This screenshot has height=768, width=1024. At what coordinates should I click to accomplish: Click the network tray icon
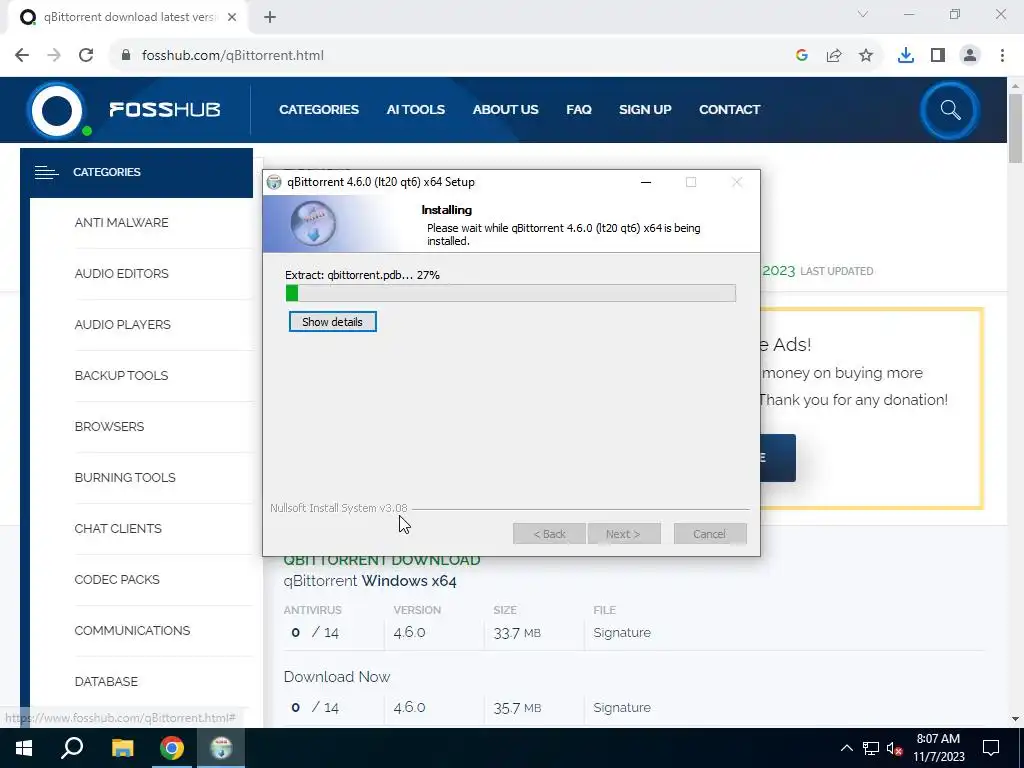coord(871,748)
